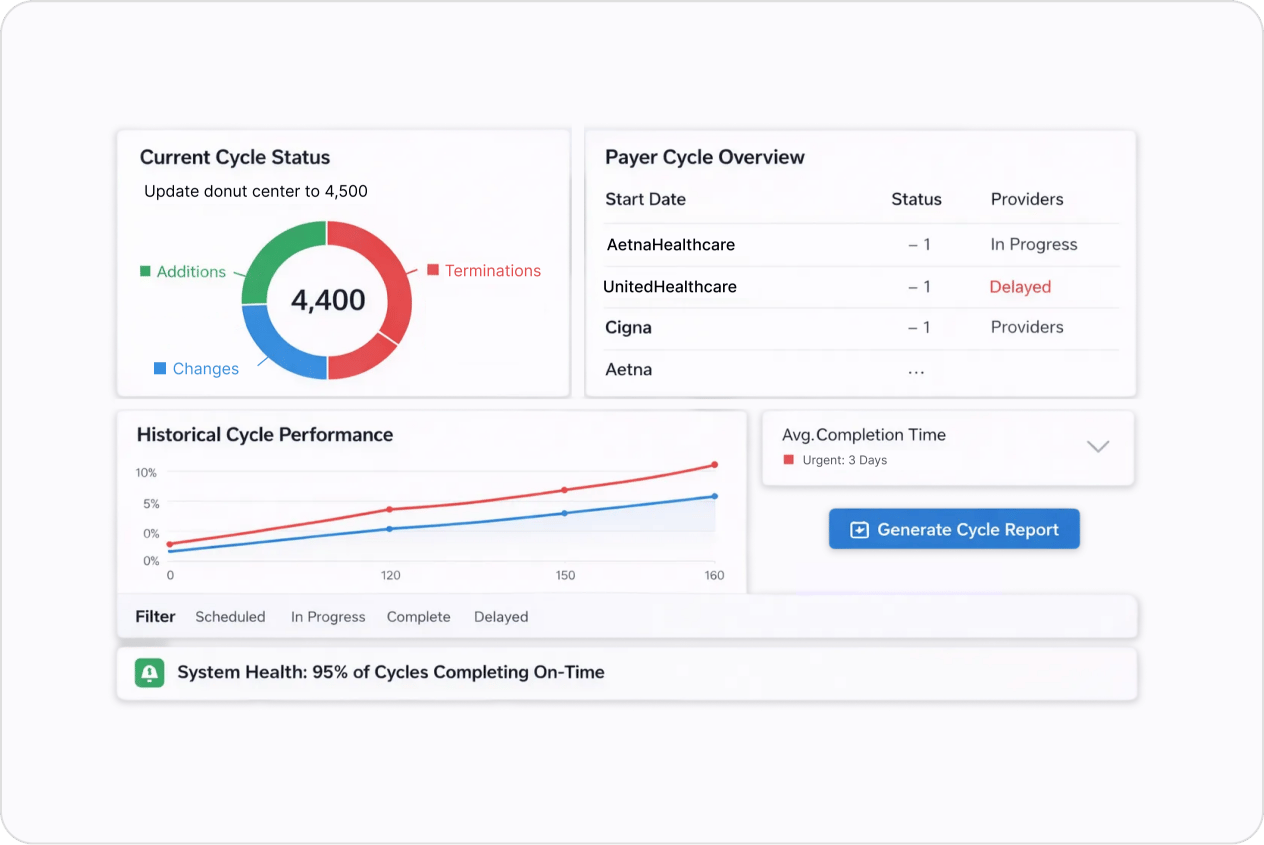Click the Generate Cycle Report button
Image resolution: width=1264 pixels, height=845 pixels.
[x=954, y=529]
